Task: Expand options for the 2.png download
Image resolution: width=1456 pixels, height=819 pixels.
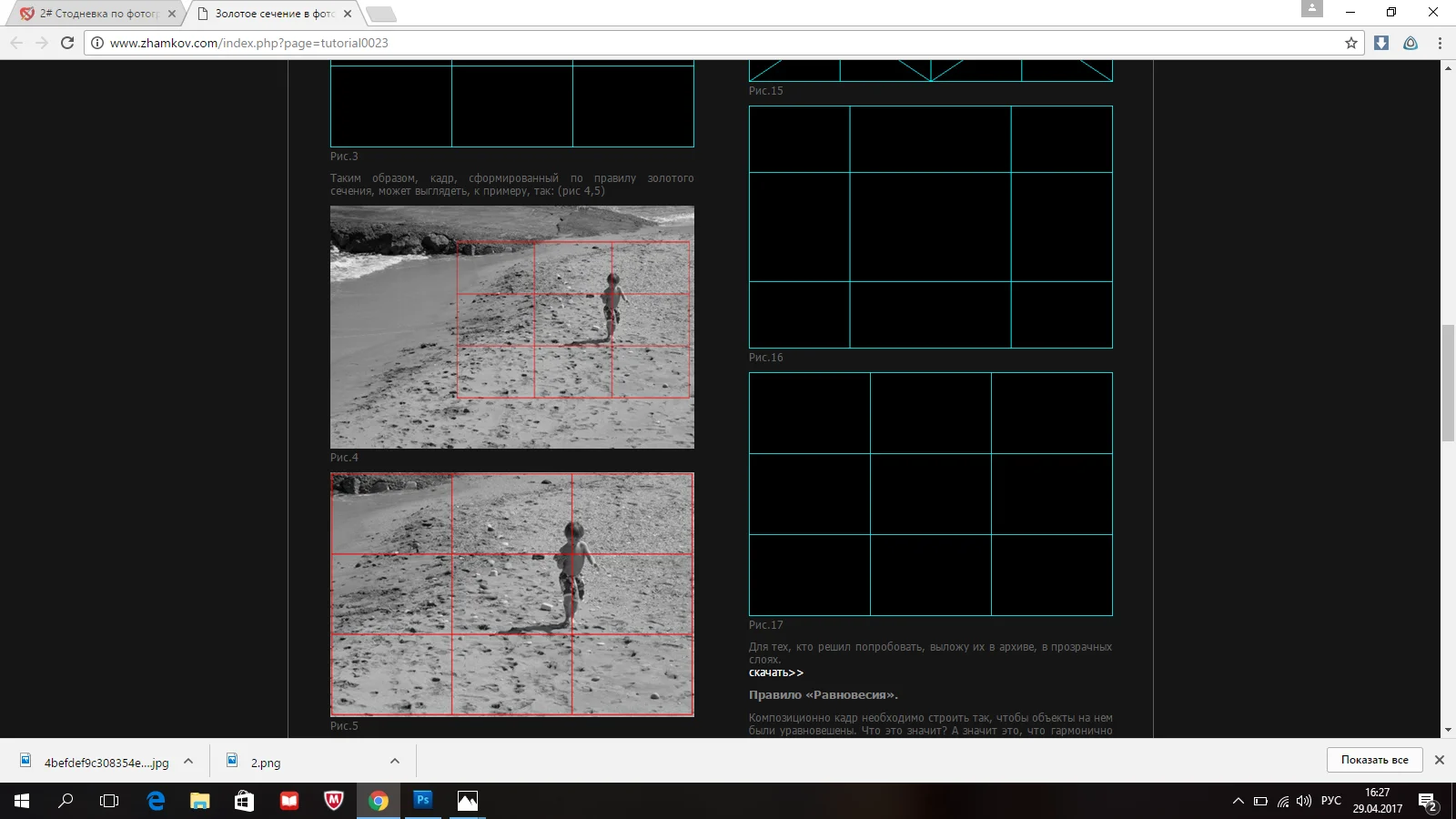Action: coord(395,762)
